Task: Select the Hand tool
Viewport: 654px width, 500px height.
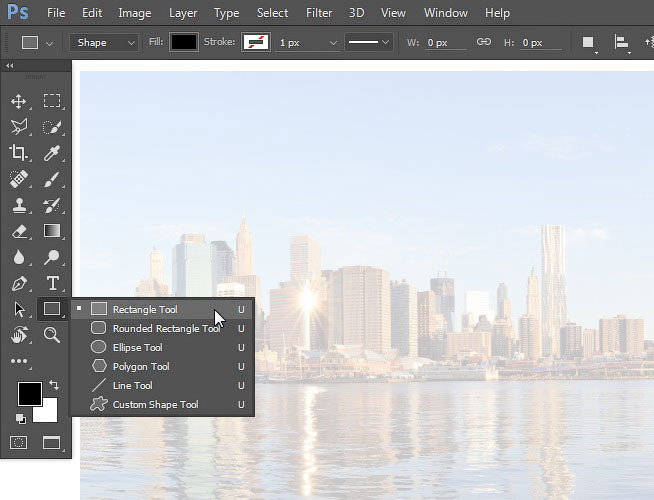Action: click(19, 335)
